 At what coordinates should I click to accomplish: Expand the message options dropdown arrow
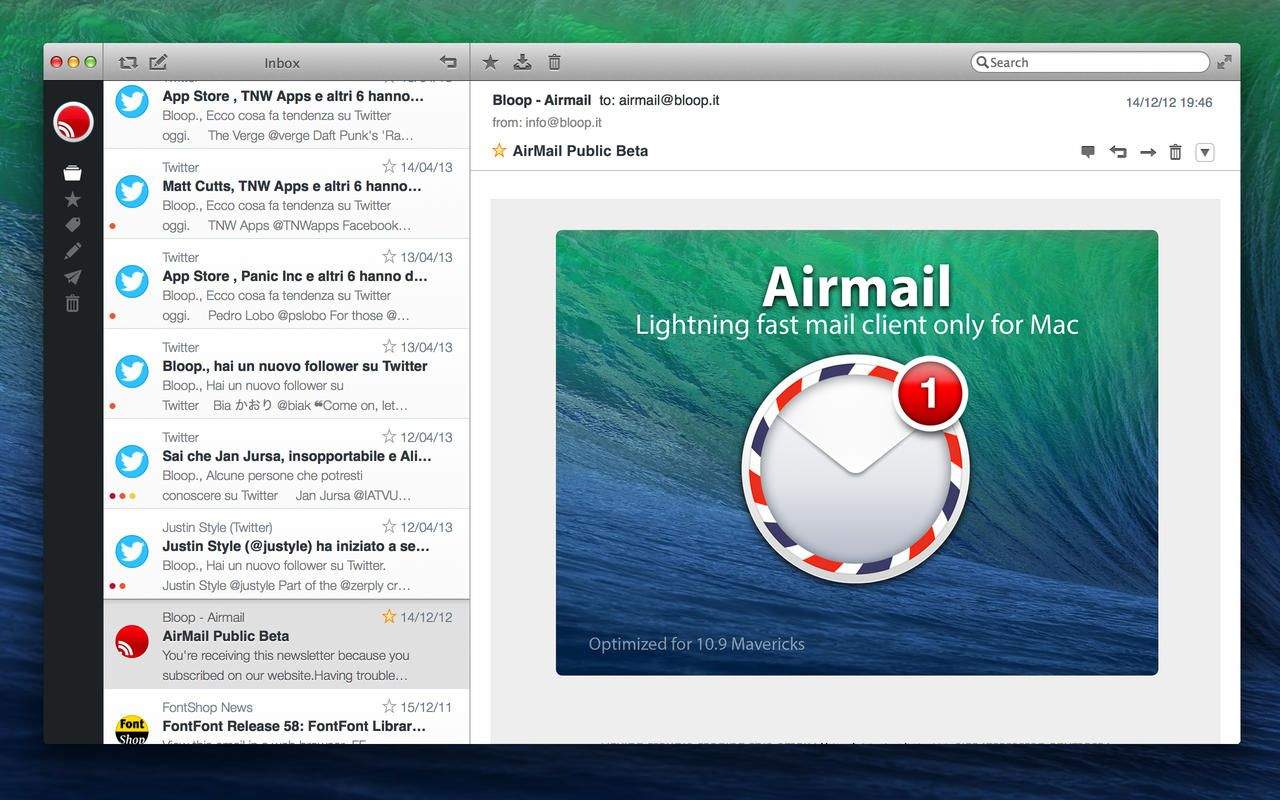tap(1205, 152)
